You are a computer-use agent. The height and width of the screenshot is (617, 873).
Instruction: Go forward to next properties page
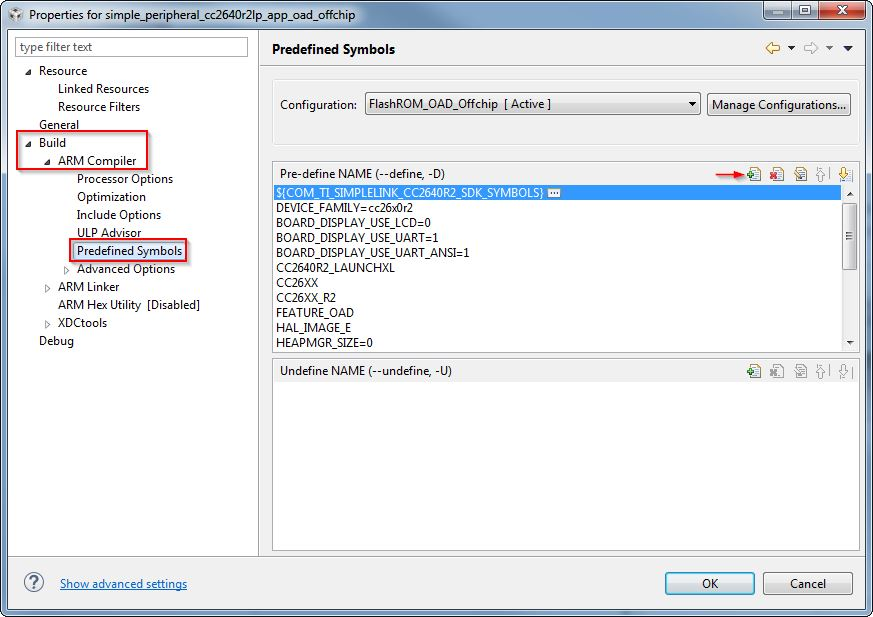pyautogui.click(x=811, y=48)
